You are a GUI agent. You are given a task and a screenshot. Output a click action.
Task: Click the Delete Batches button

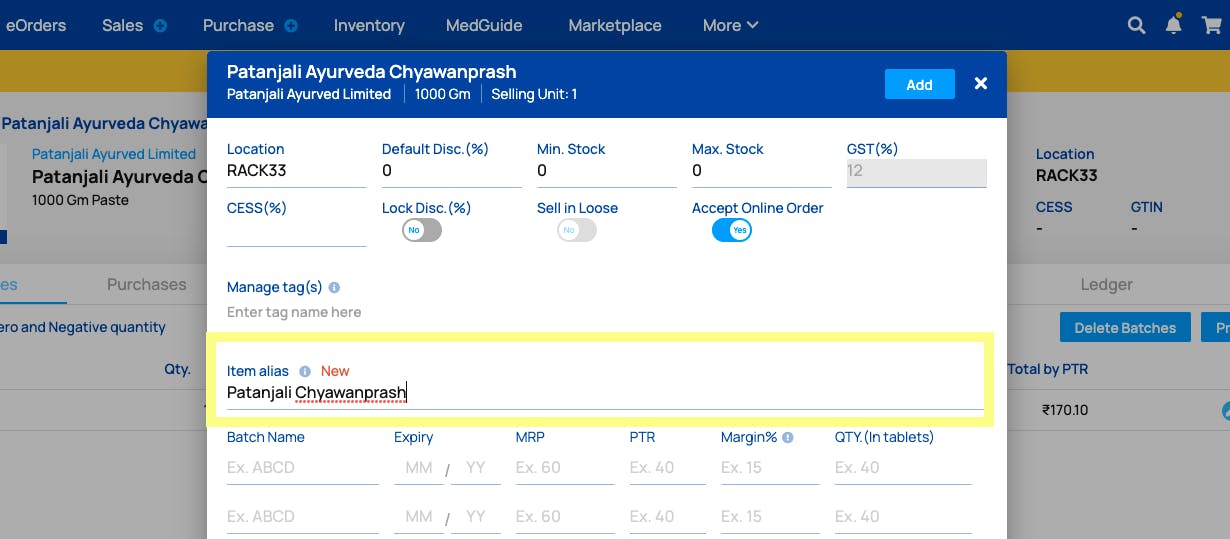click(x=1125, y=328)
